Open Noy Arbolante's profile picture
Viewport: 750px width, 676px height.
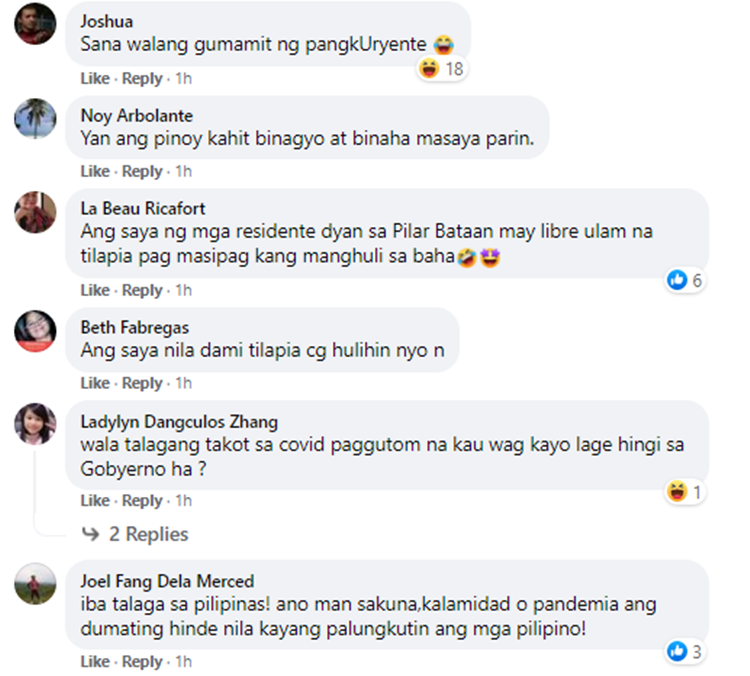pyautogui.click(x=35, y=119)
